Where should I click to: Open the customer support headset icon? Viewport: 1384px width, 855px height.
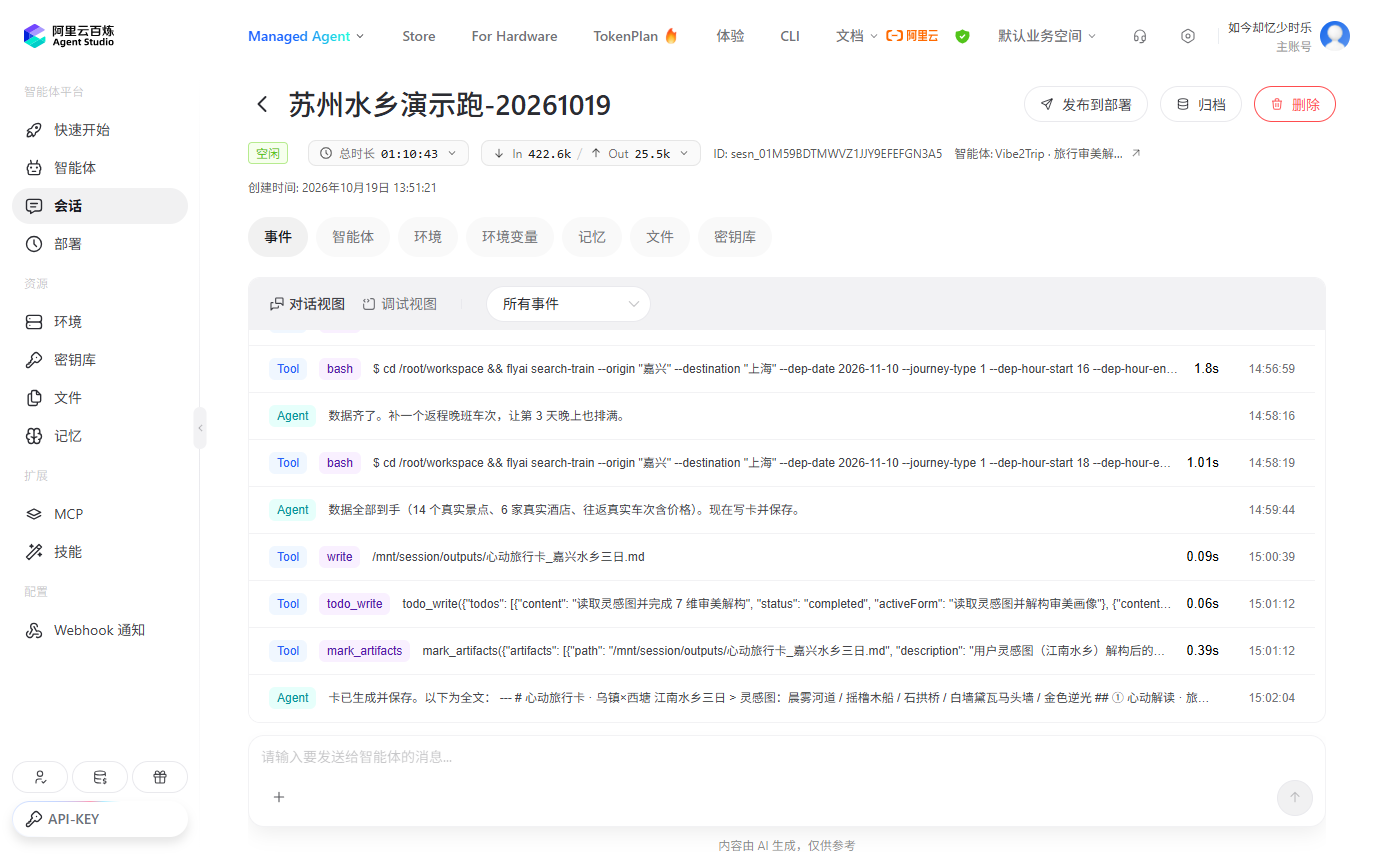1140,36
